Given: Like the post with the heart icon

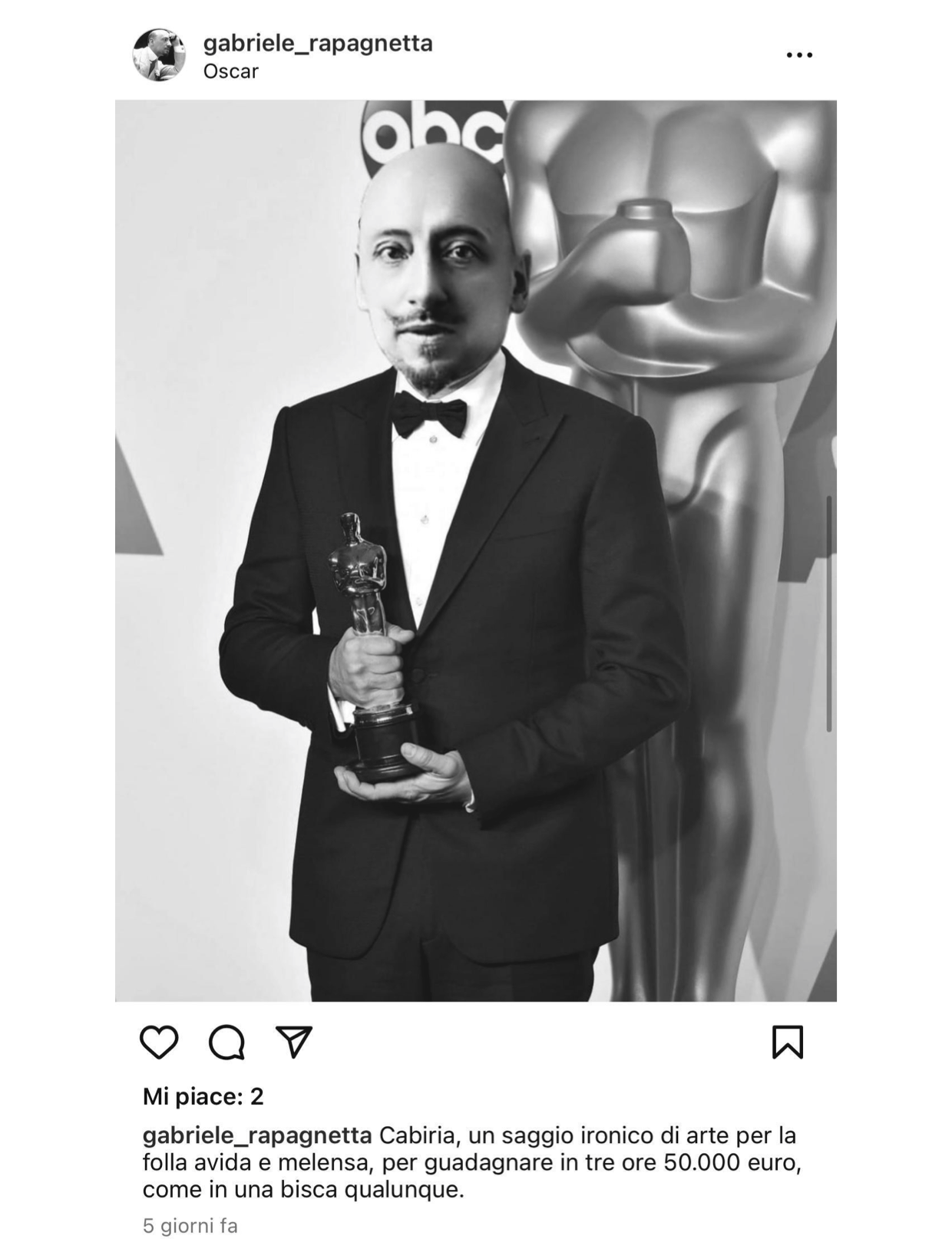Looking at the screenshot, I should [159, 1042].
